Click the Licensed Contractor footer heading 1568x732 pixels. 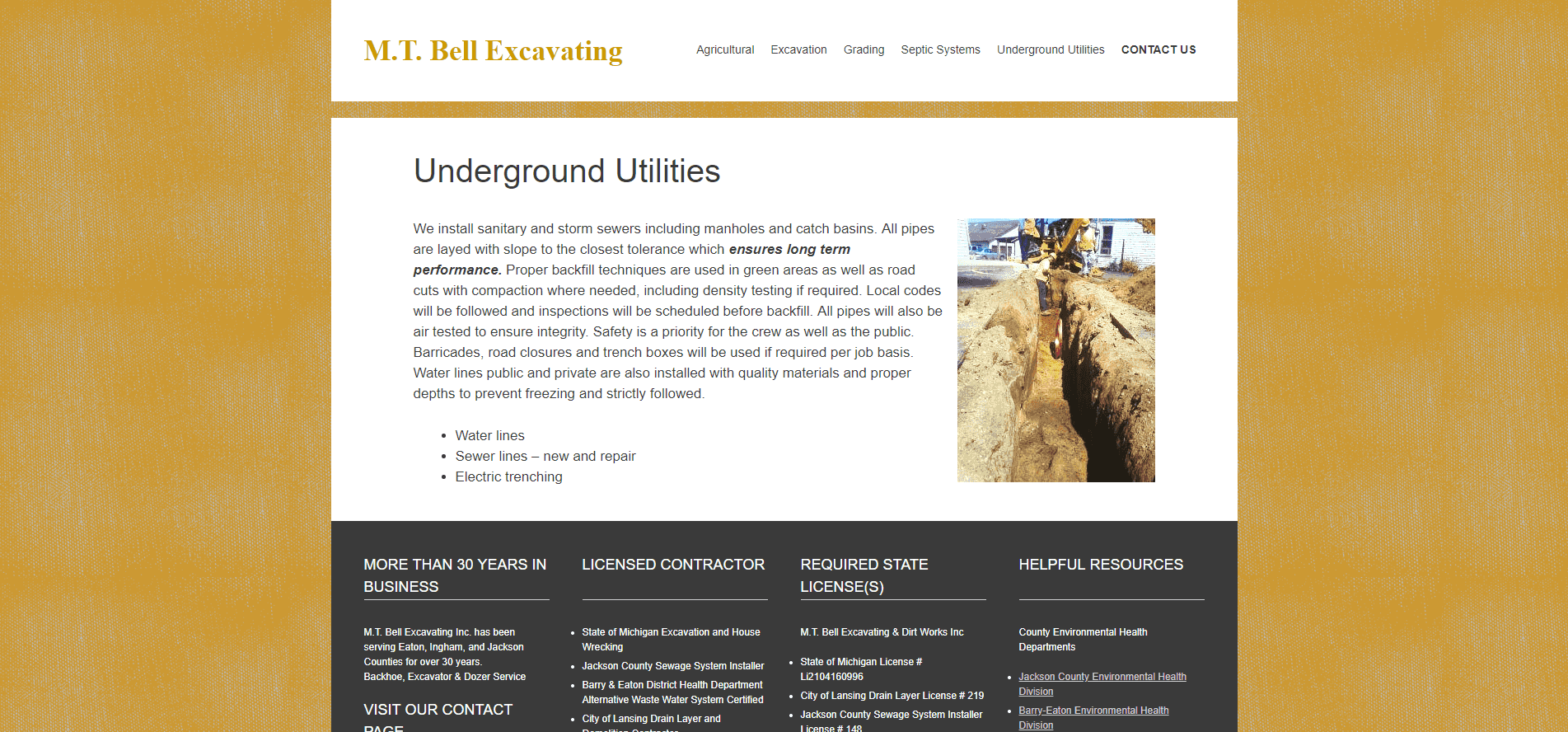point(672,565)
